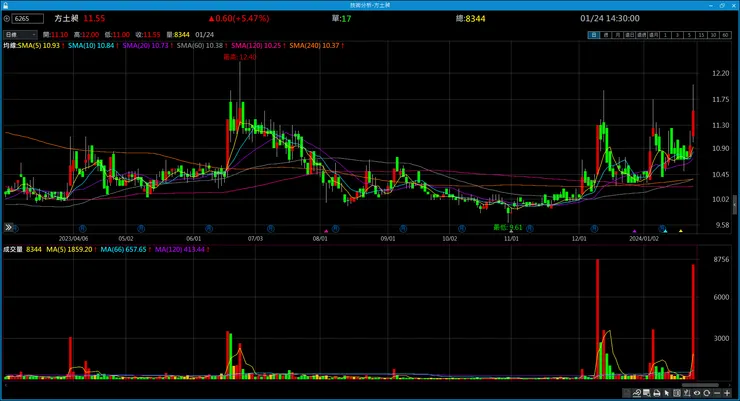Switch to the 15-minute chart tab

coord(701,35)
